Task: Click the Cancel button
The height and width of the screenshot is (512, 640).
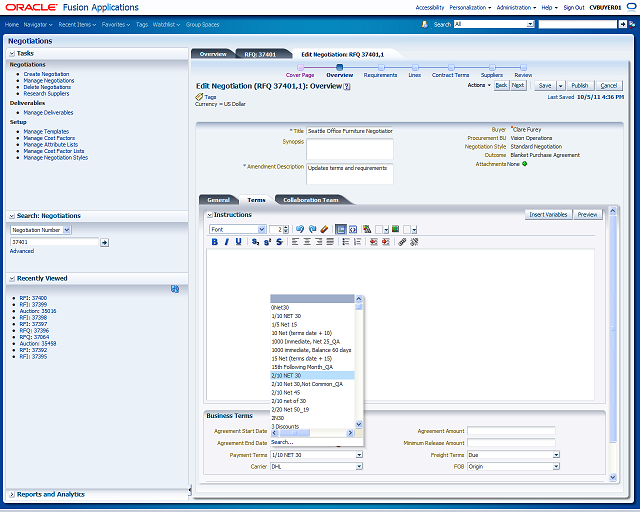Action: point(609,86)
